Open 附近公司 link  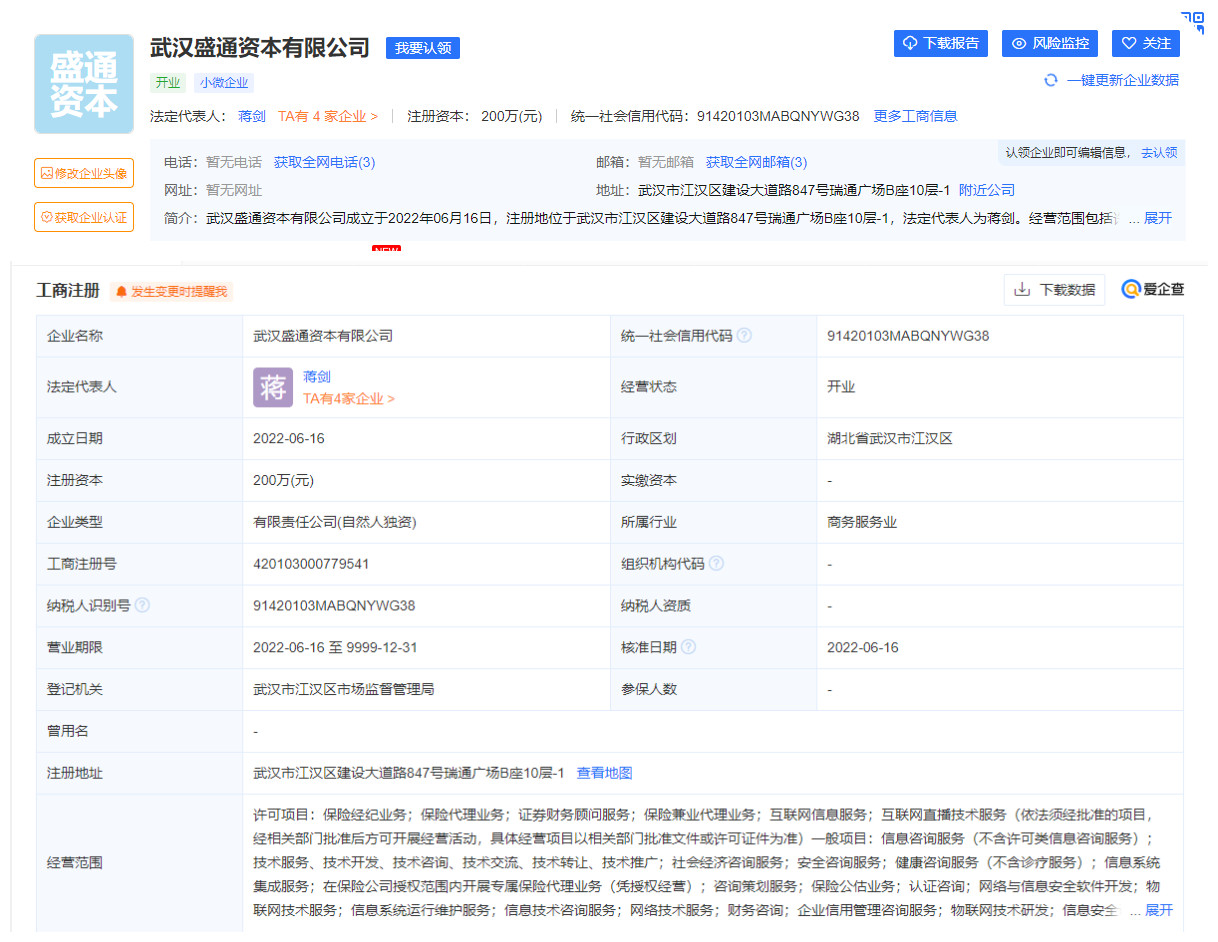[x=987, y=190]
